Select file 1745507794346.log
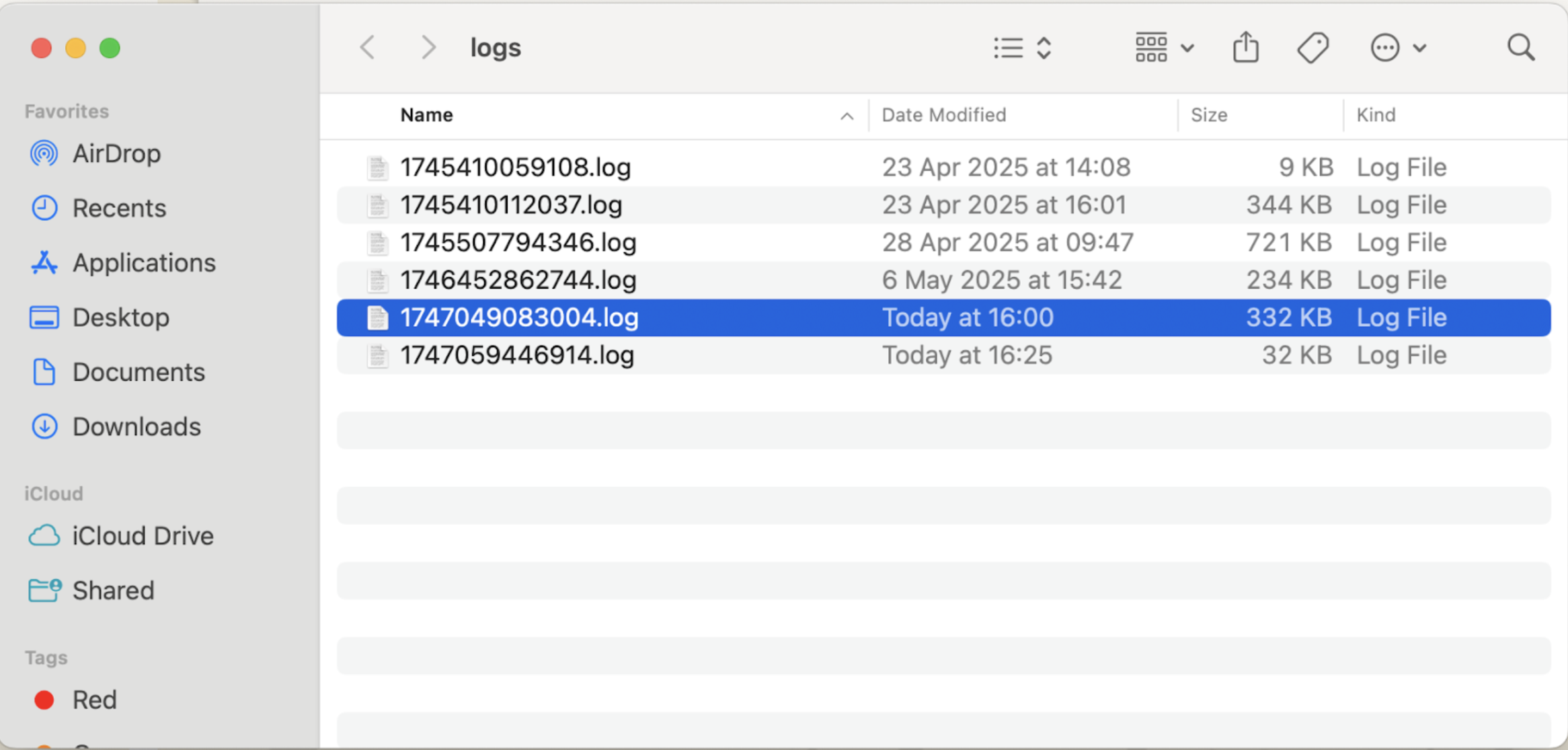Screen dimensions: 1568x750 (943, 242)
